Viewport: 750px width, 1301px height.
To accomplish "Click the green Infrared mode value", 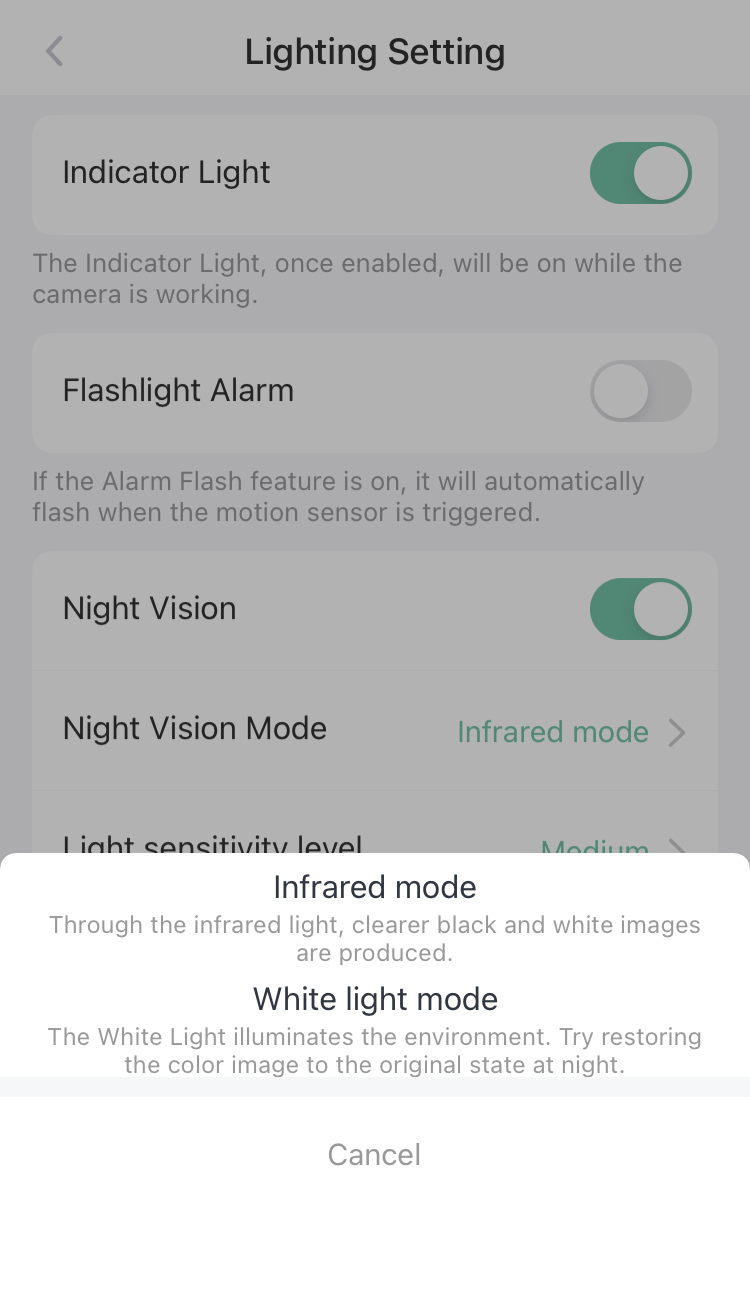I will coord(553,732).
